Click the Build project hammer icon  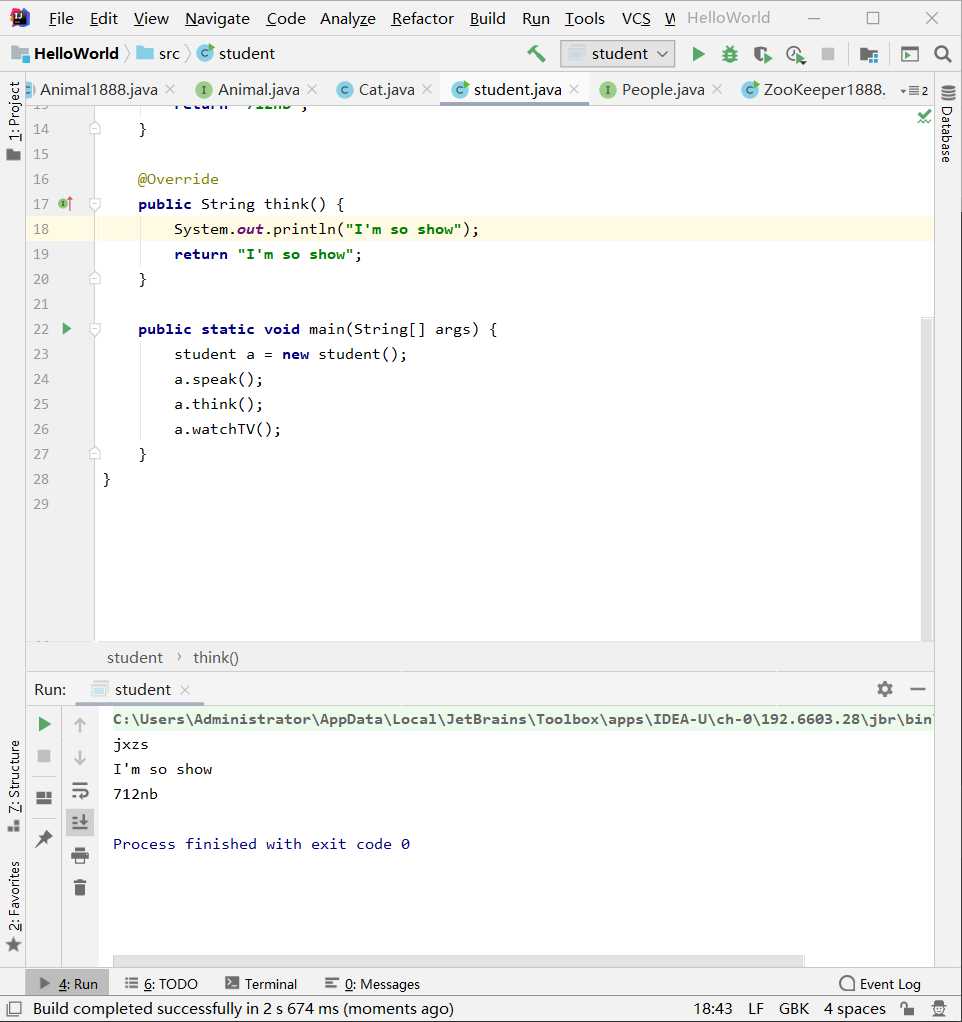[x=536, y=53]
